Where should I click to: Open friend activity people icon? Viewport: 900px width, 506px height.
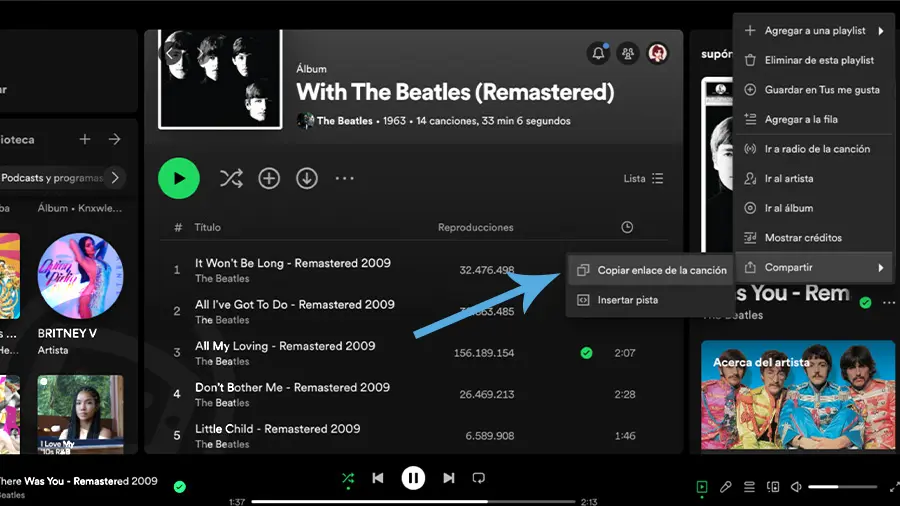click(x=628, y=53)
